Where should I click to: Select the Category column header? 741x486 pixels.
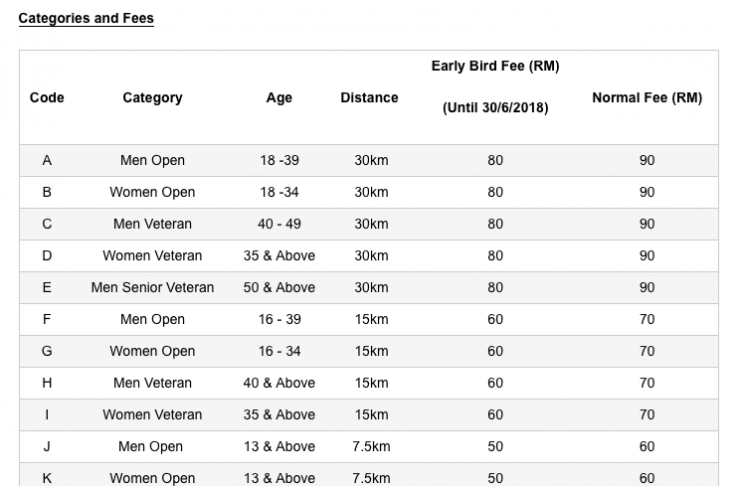(152, 98)
